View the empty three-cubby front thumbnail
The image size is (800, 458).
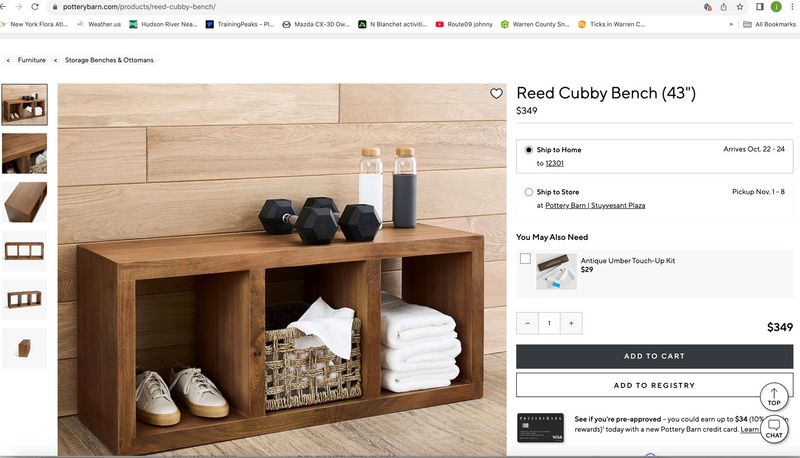coord(24,251)
